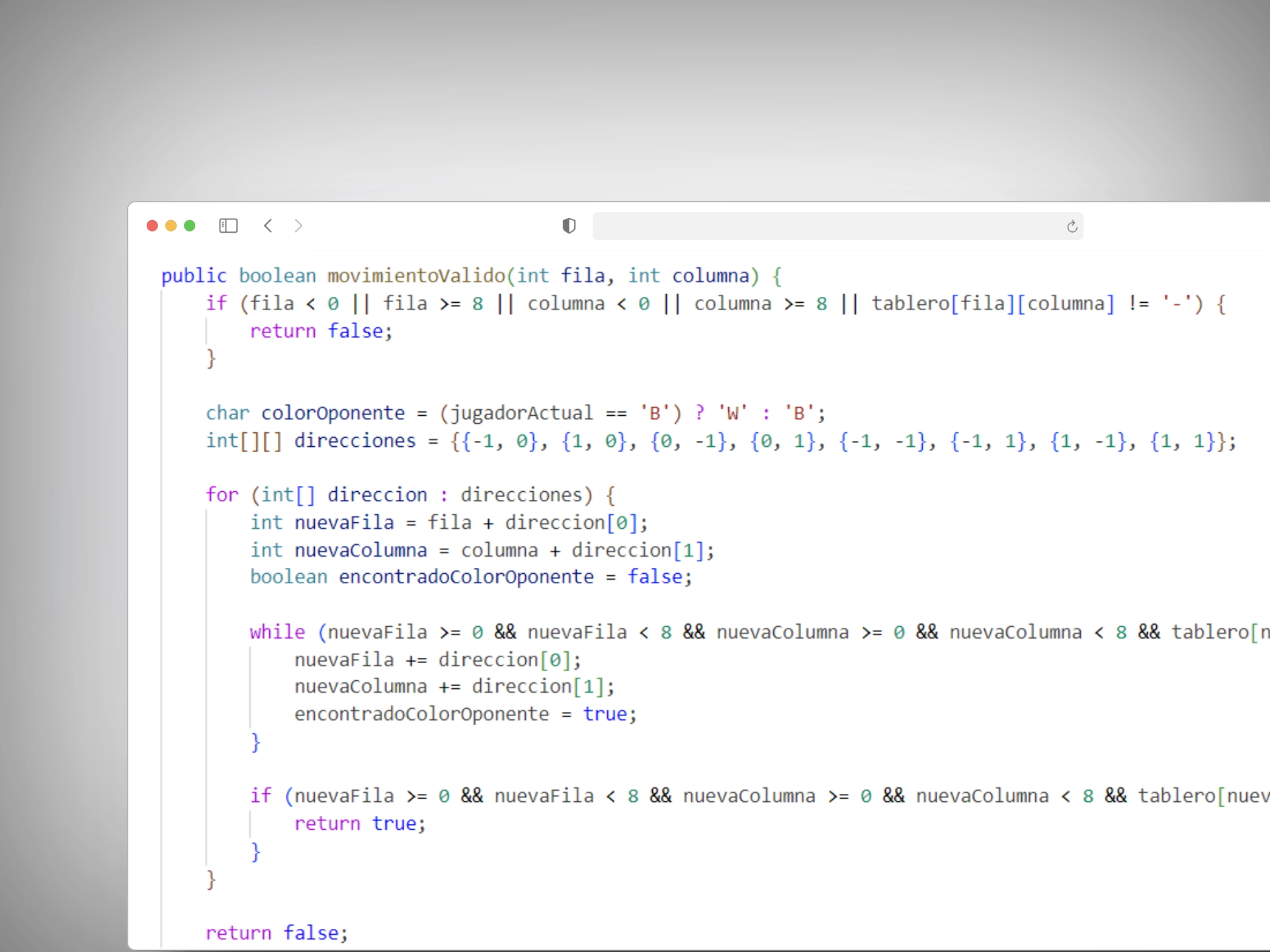Click 'boolean encontradoColorOponente = false' line

[x=471, y=576]
